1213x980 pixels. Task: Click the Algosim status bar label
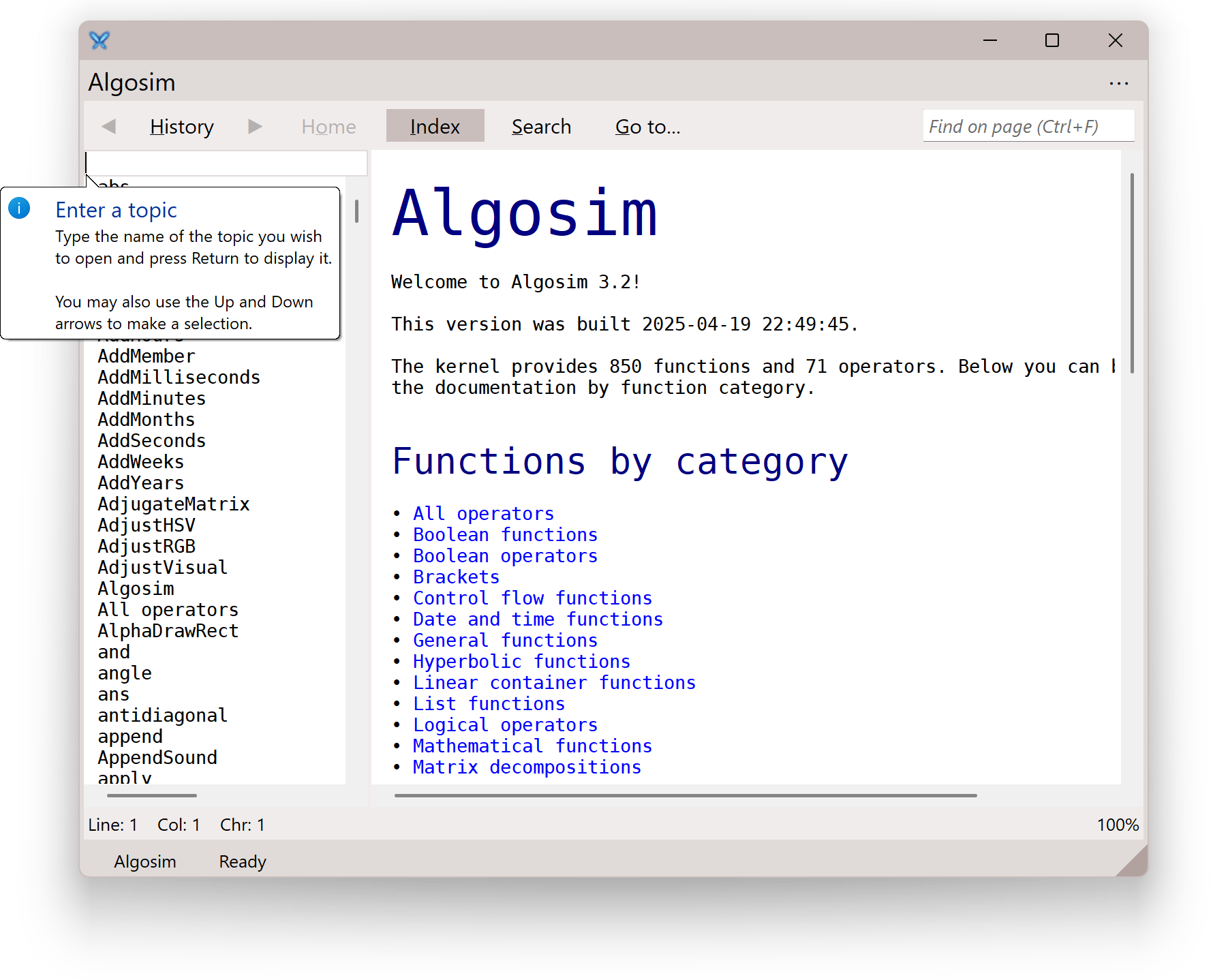click(144, 861)
